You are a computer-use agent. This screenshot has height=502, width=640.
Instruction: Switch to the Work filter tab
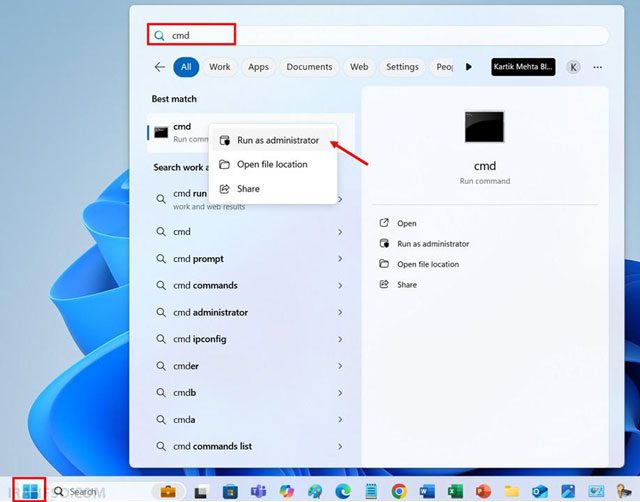[x=220, y=67]
